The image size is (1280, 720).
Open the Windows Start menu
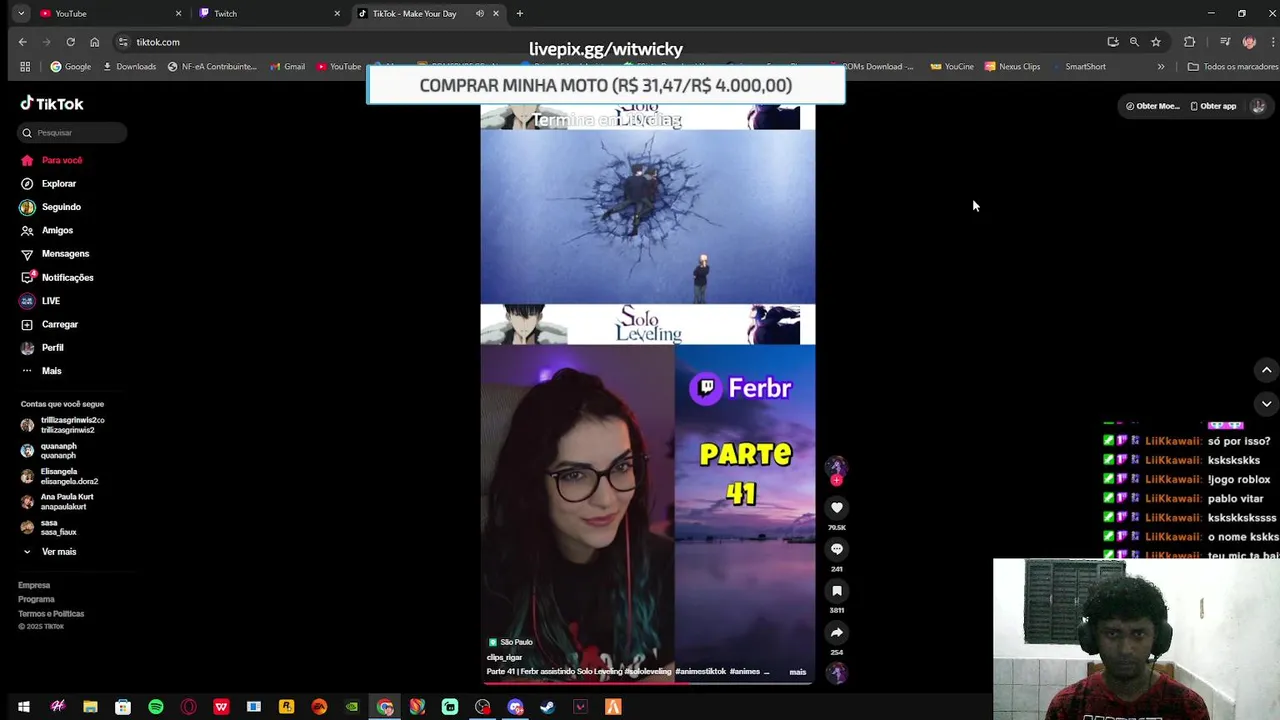pyautogui.click(x=23, y=707)
